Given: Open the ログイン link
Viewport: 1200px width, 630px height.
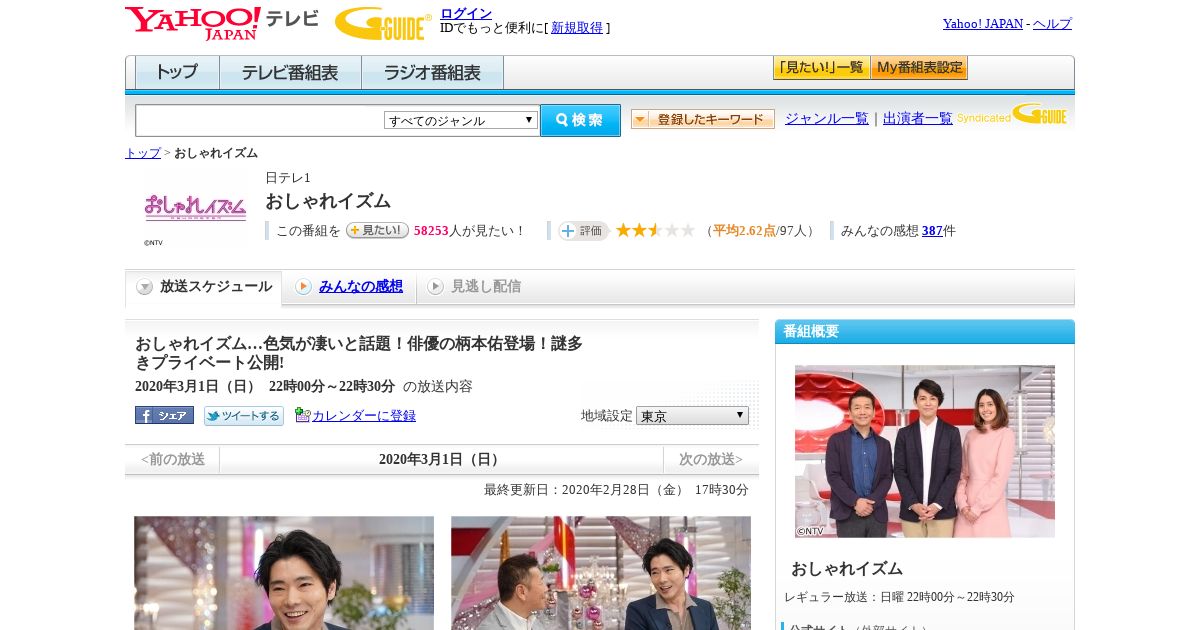Looking at the screenshot, I should [466, 13].
